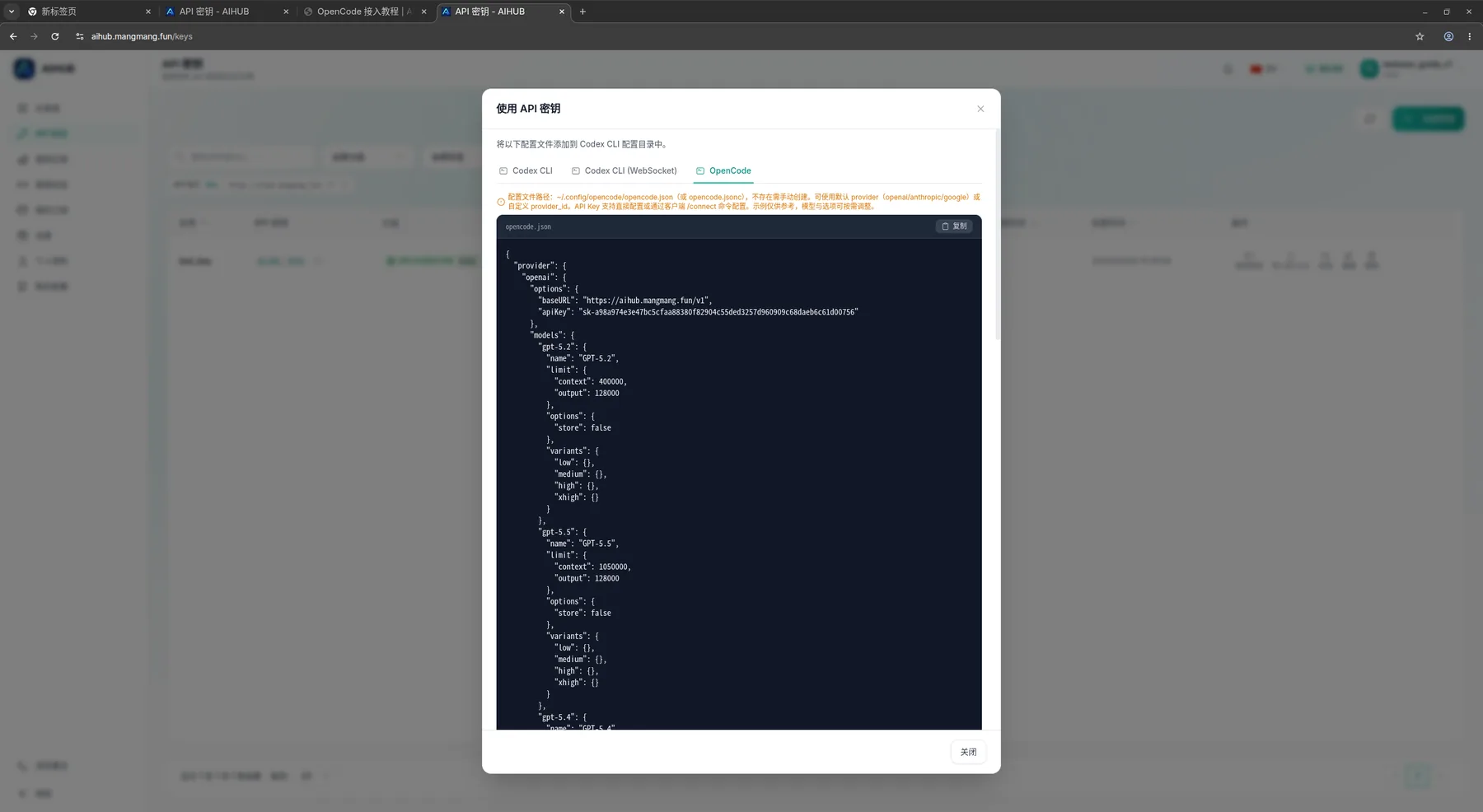Close the OpenCode 接入教程 browser tab

[424, 12]
